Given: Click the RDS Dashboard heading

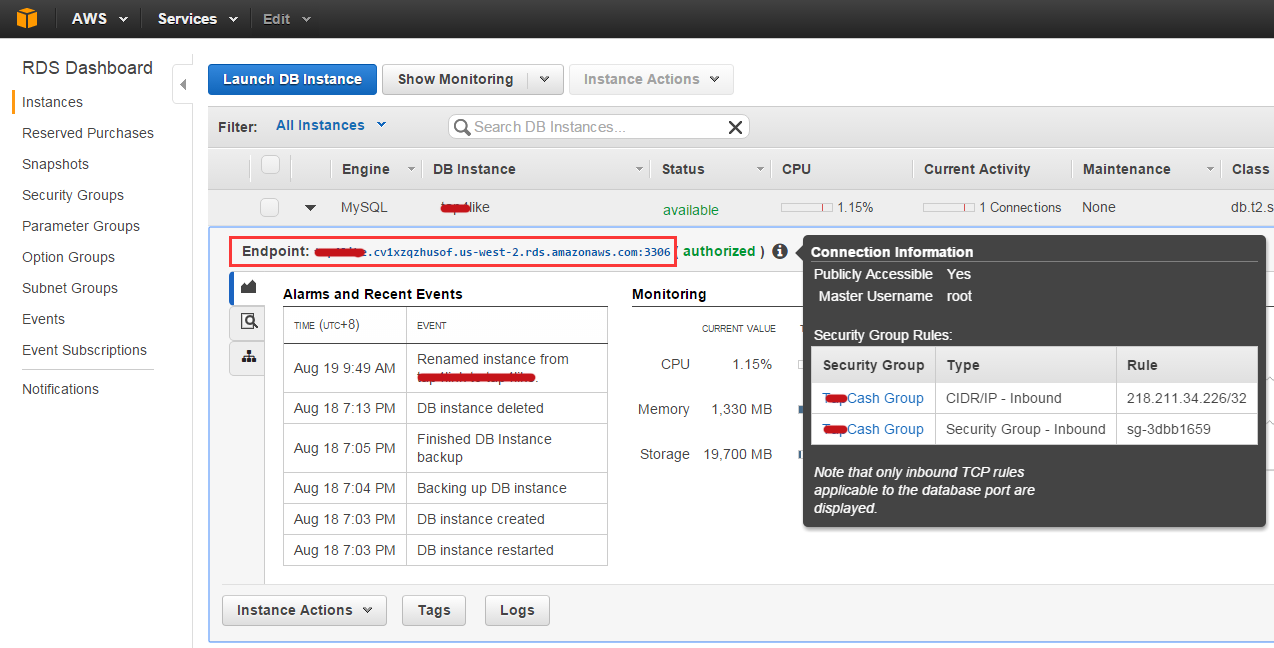Looking at the screenshot, I should [x=87, y=68].
